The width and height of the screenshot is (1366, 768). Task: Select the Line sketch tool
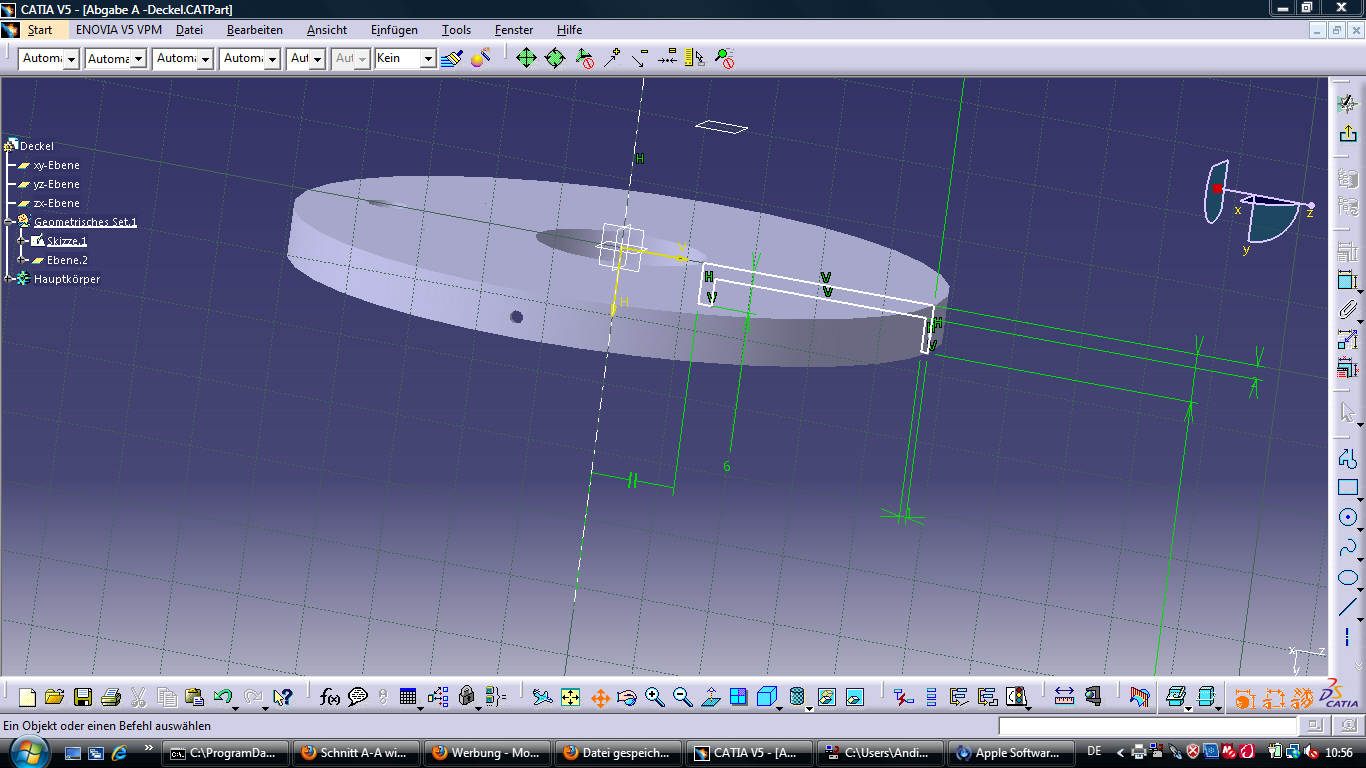pos(1348,607)
